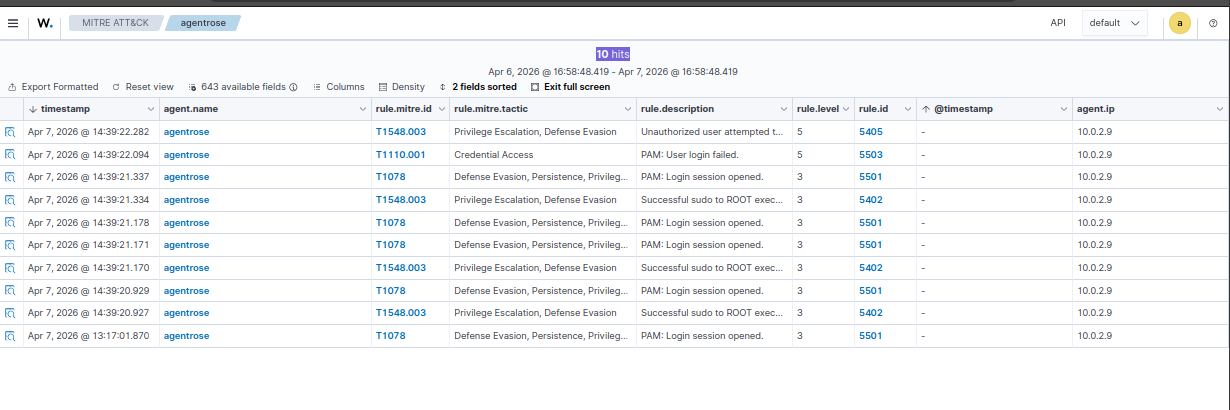Expand the agent.name column options chevron
1230x410 pixels.
pos(363,108)
